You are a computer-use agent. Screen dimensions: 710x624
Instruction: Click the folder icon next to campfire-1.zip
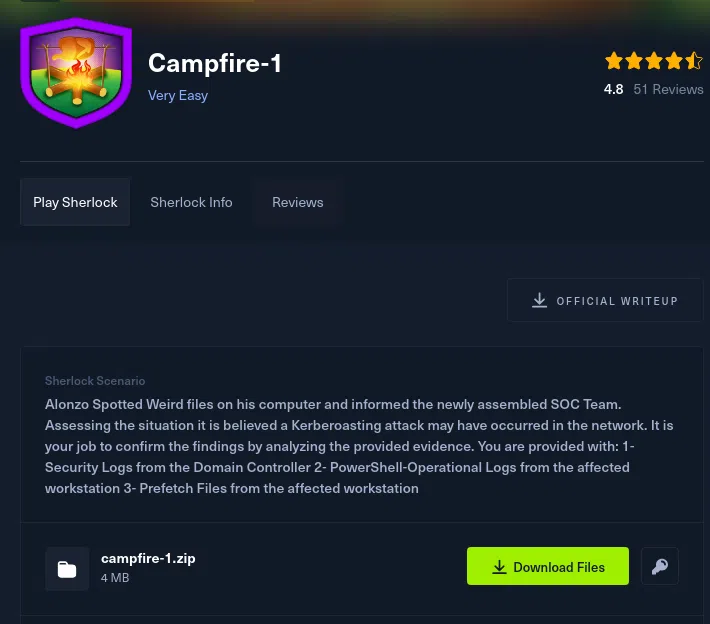(67, 569)
